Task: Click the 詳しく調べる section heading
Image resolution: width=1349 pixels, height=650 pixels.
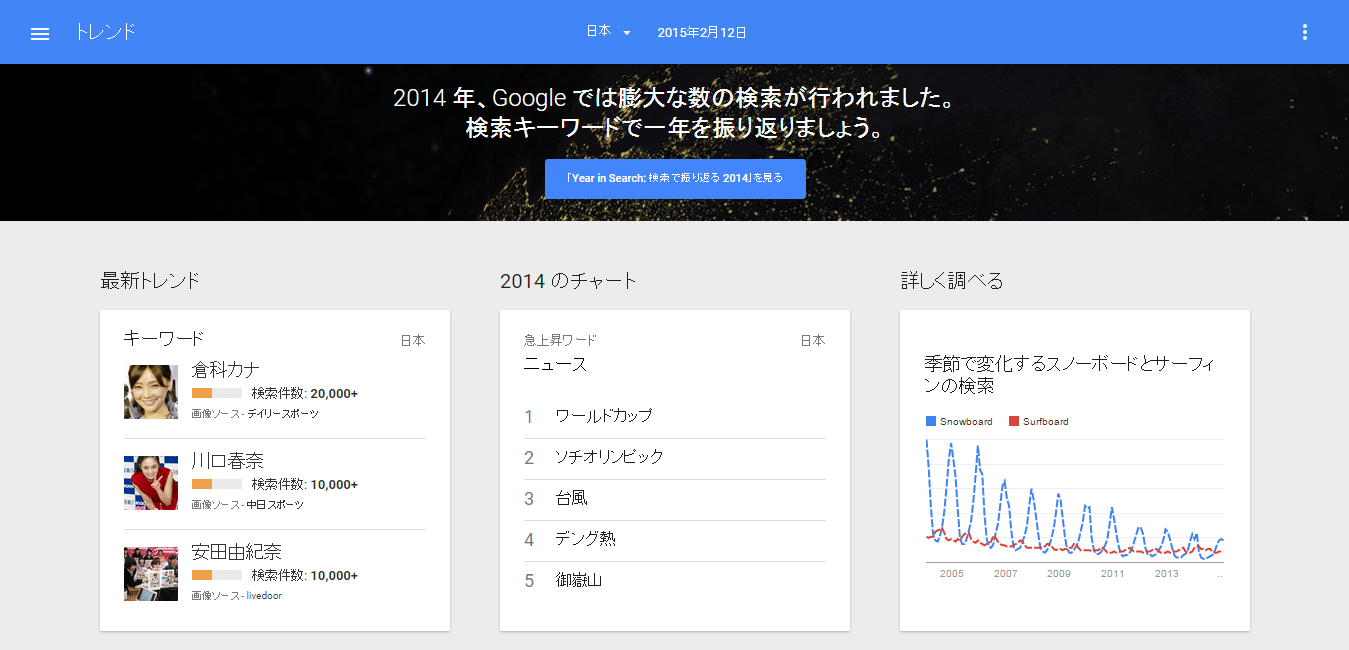Action: pos(952,281)
